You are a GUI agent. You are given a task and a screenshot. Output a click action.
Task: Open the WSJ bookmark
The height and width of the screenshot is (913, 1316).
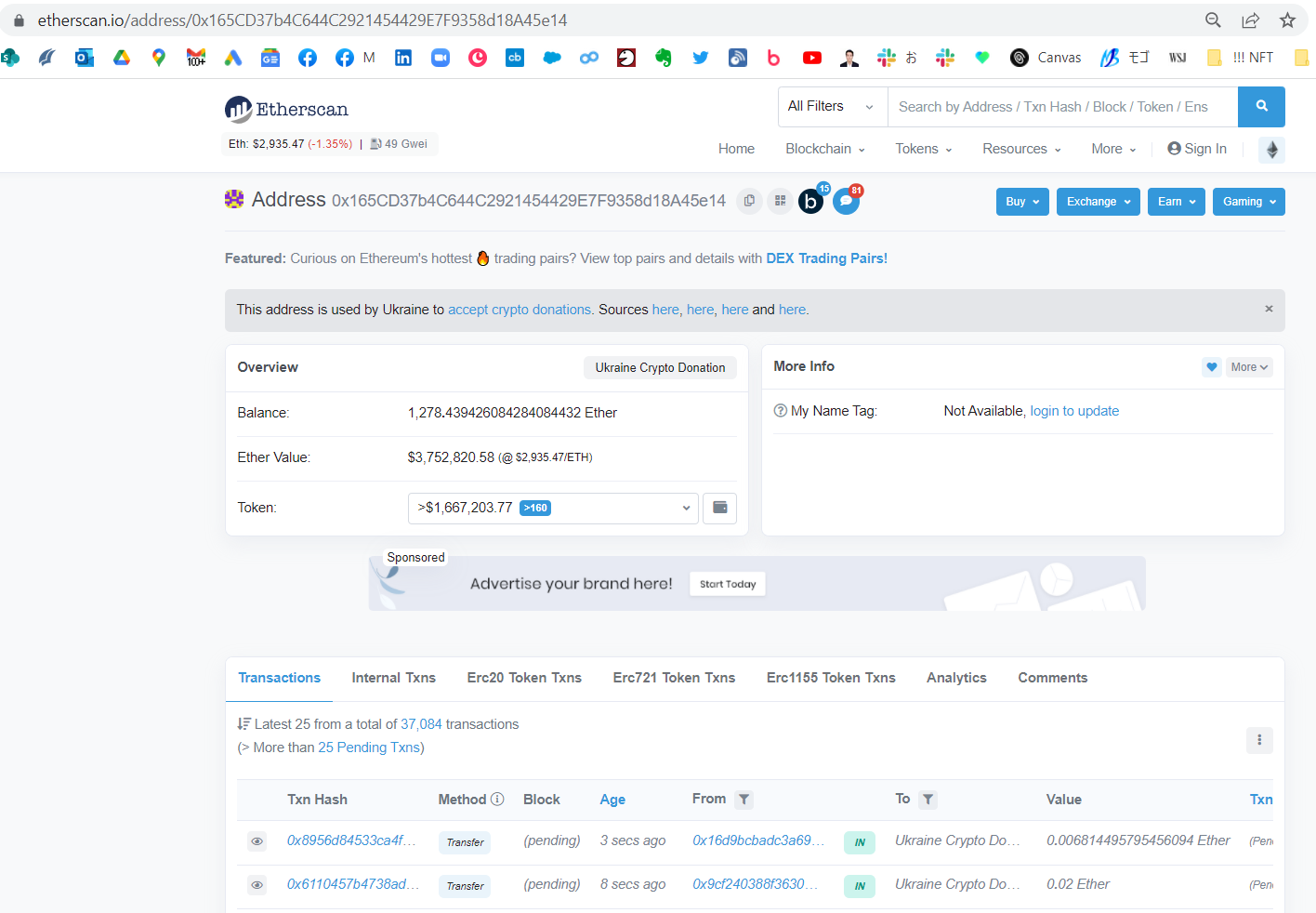pyautogui.click(x=1178, y=58)
